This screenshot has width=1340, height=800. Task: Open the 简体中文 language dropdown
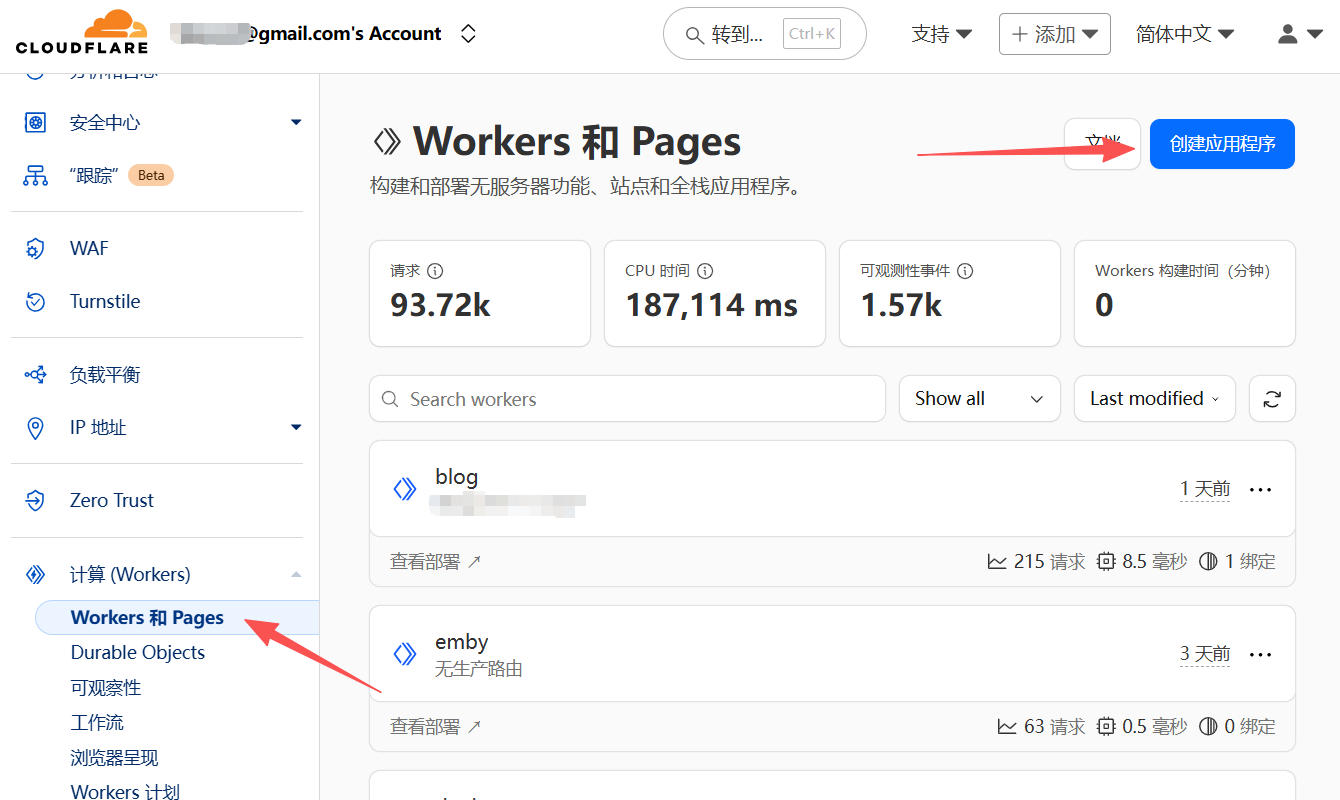point(1184,34)
